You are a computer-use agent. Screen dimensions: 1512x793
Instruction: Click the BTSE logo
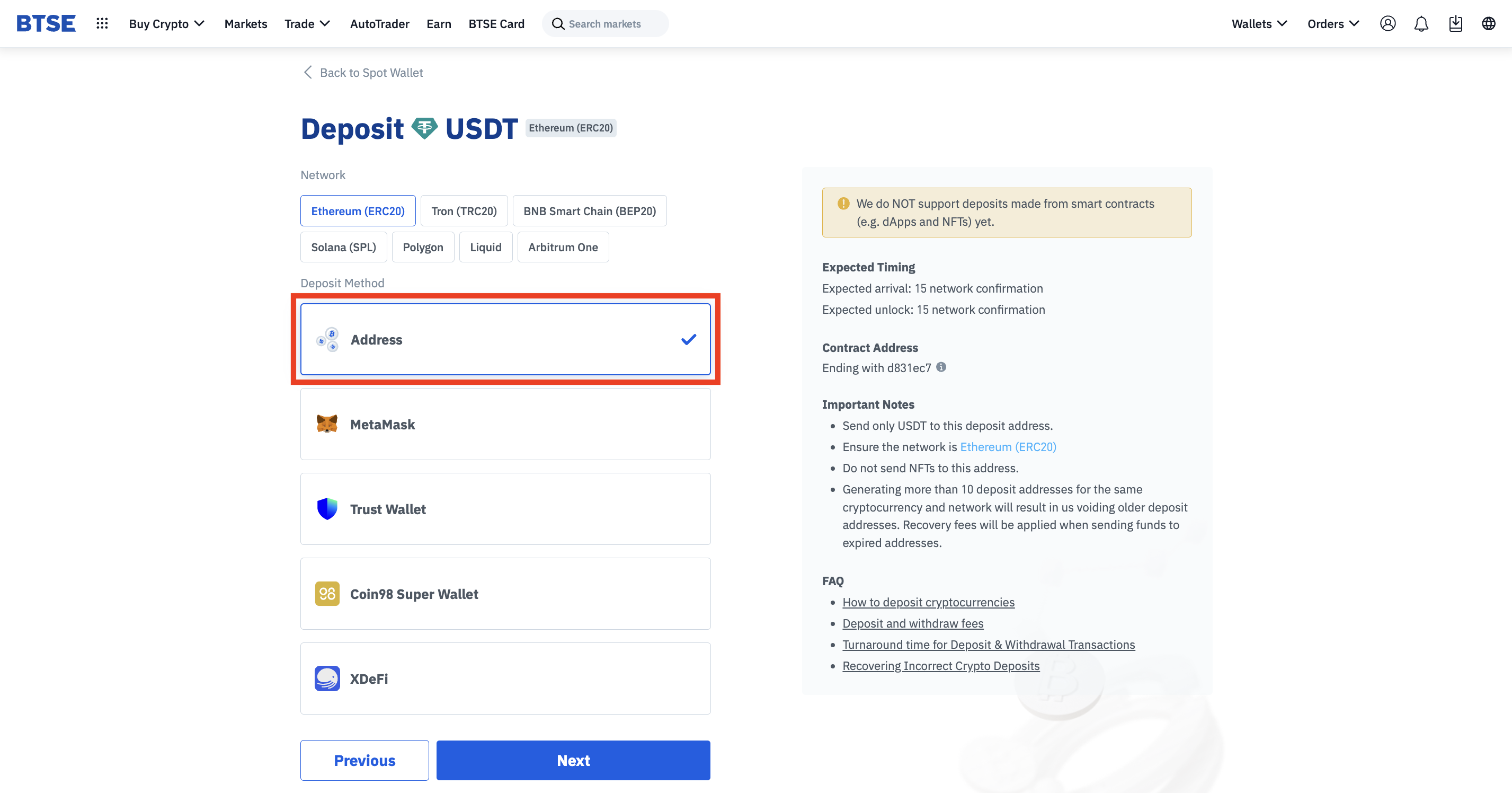coord(46,23)
